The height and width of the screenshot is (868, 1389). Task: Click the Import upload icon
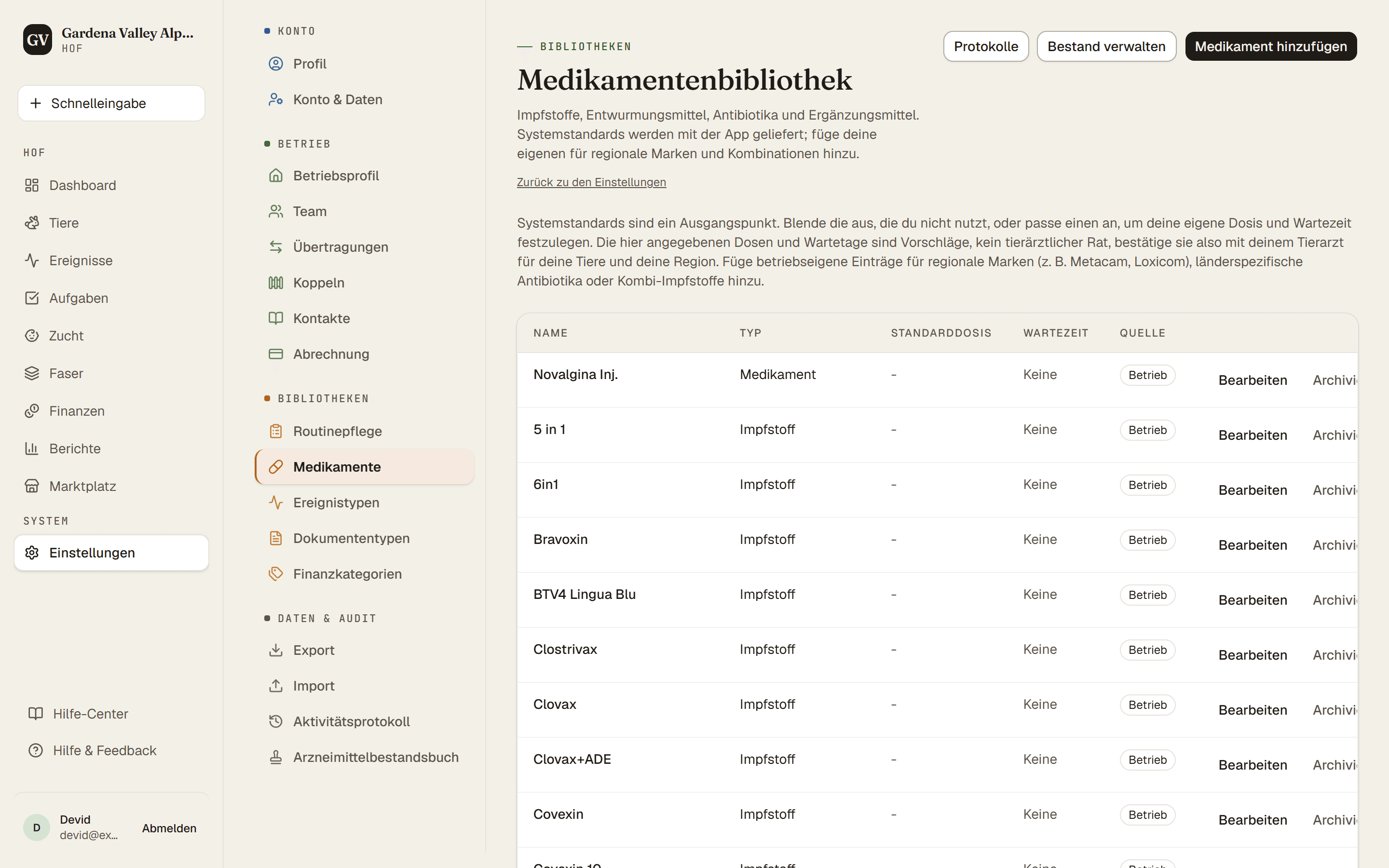click(275, 685)
